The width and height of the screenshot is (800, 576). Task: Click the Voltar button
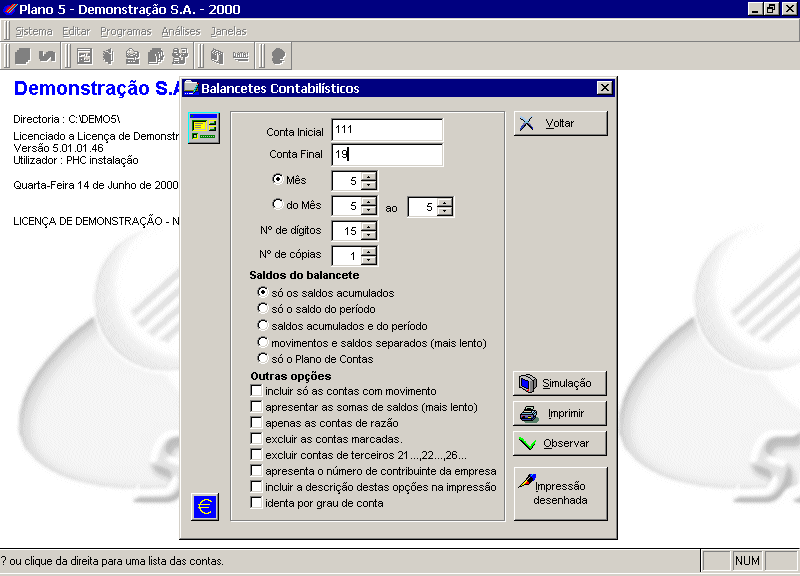561,123
